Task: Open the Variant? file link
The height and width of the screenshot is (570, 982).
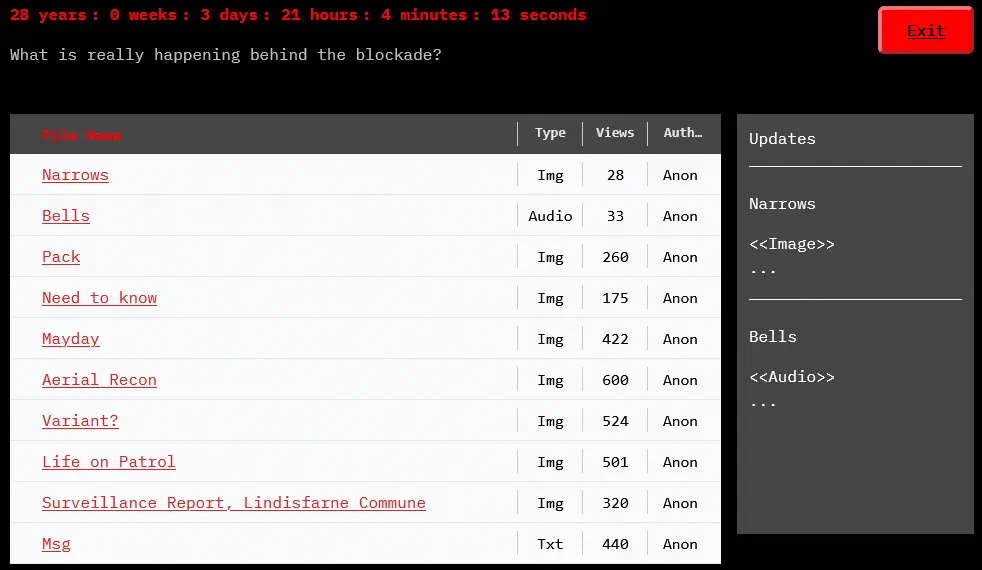Action: coord(80,421)
